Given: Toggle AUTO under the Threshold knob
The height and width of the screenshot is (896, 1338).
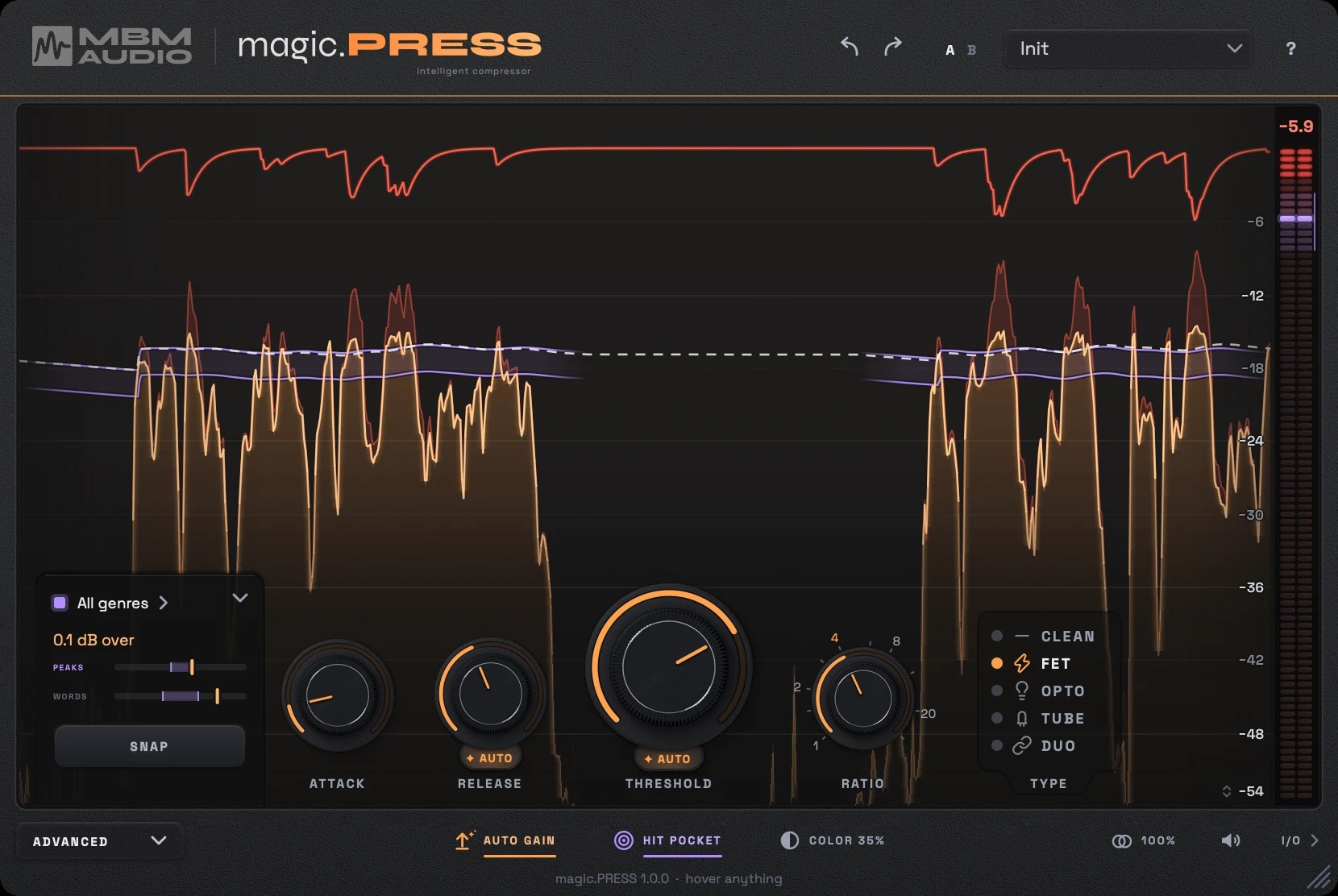Looking at the screenshot, I should [668, 759].
